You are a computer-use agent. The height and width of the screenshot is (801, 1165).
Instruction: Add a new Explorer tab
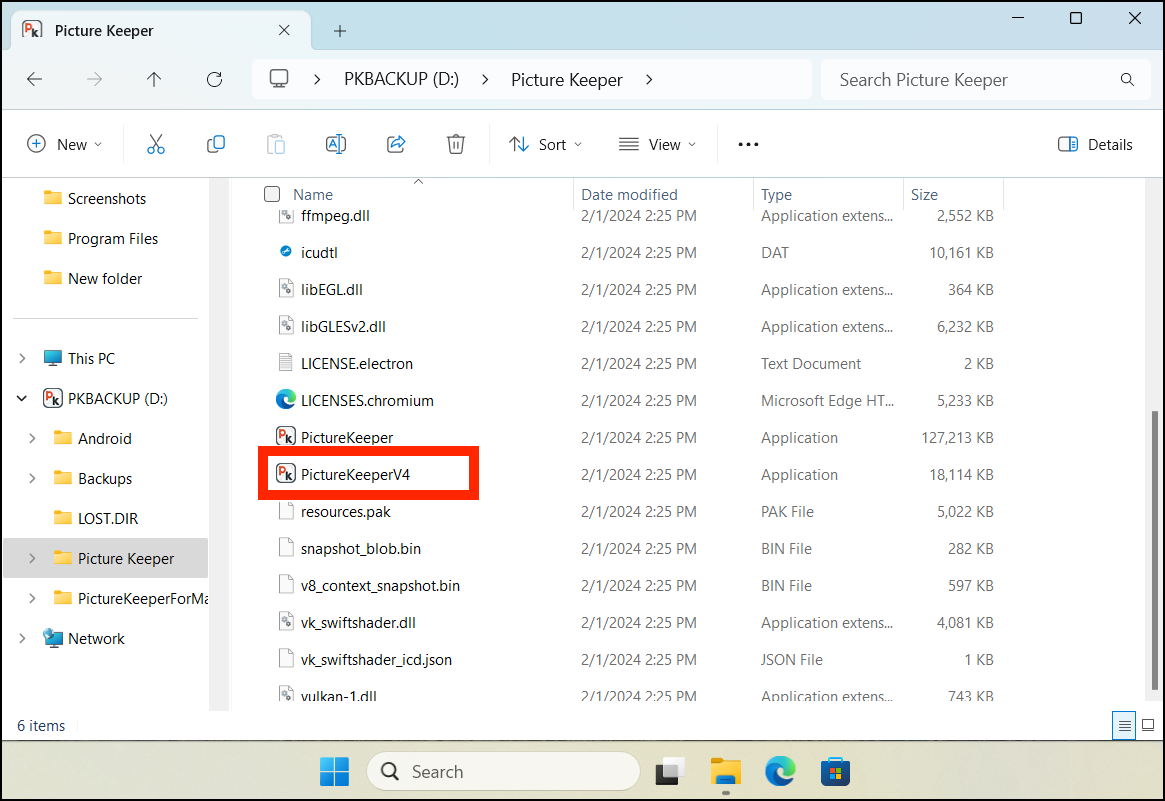[340, 31]
